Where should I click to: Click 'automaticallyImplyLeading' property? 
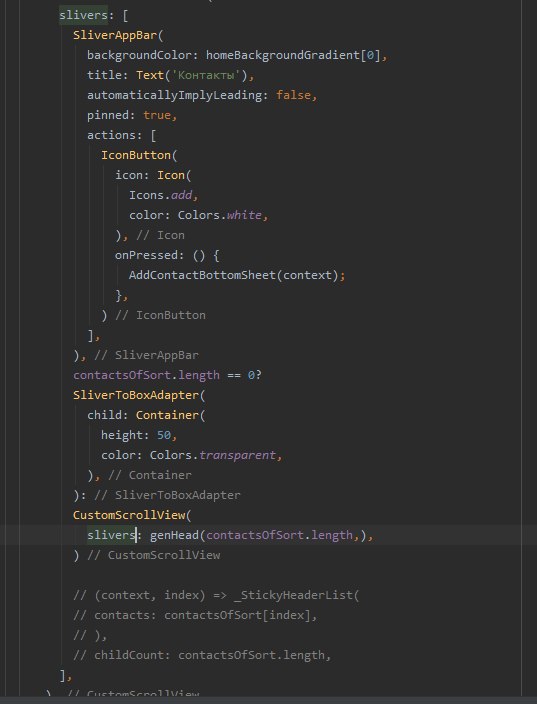point(174,95)
